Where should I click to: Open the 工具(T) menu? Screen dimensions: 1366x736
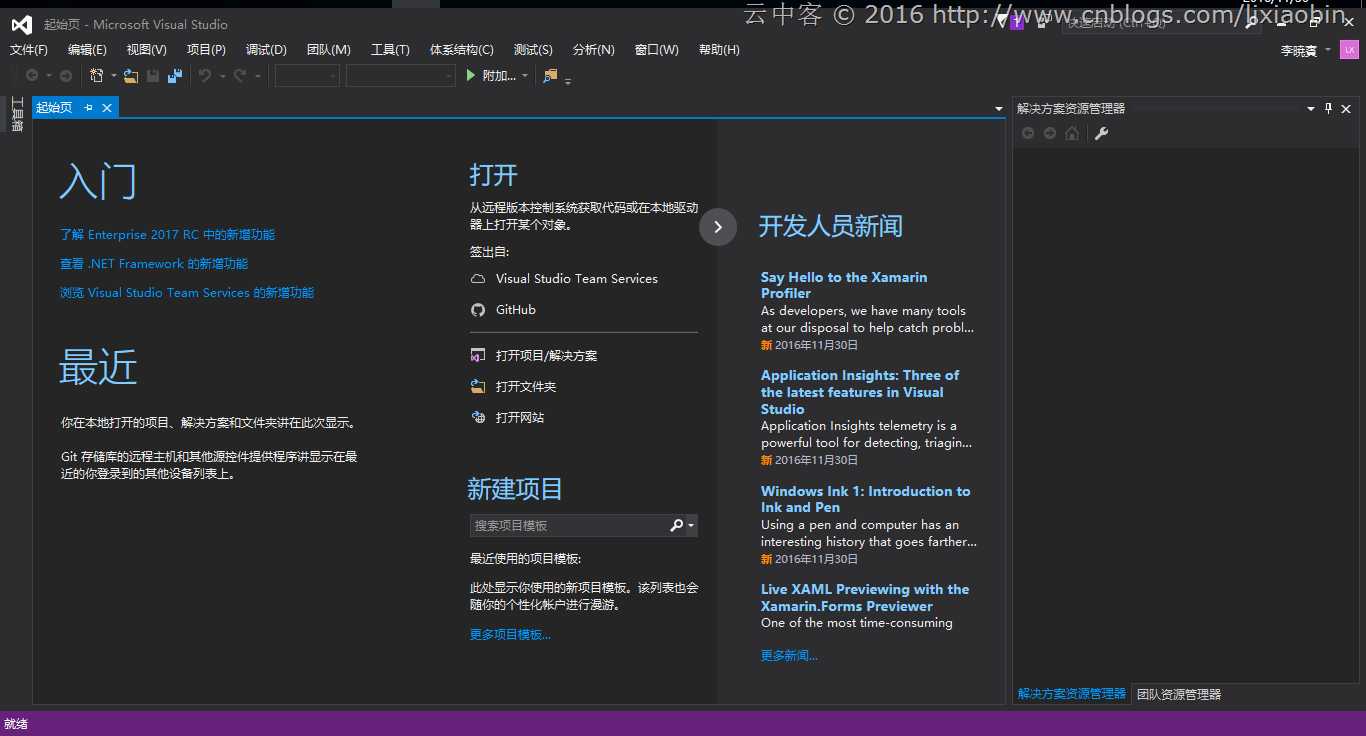(390, 50)
